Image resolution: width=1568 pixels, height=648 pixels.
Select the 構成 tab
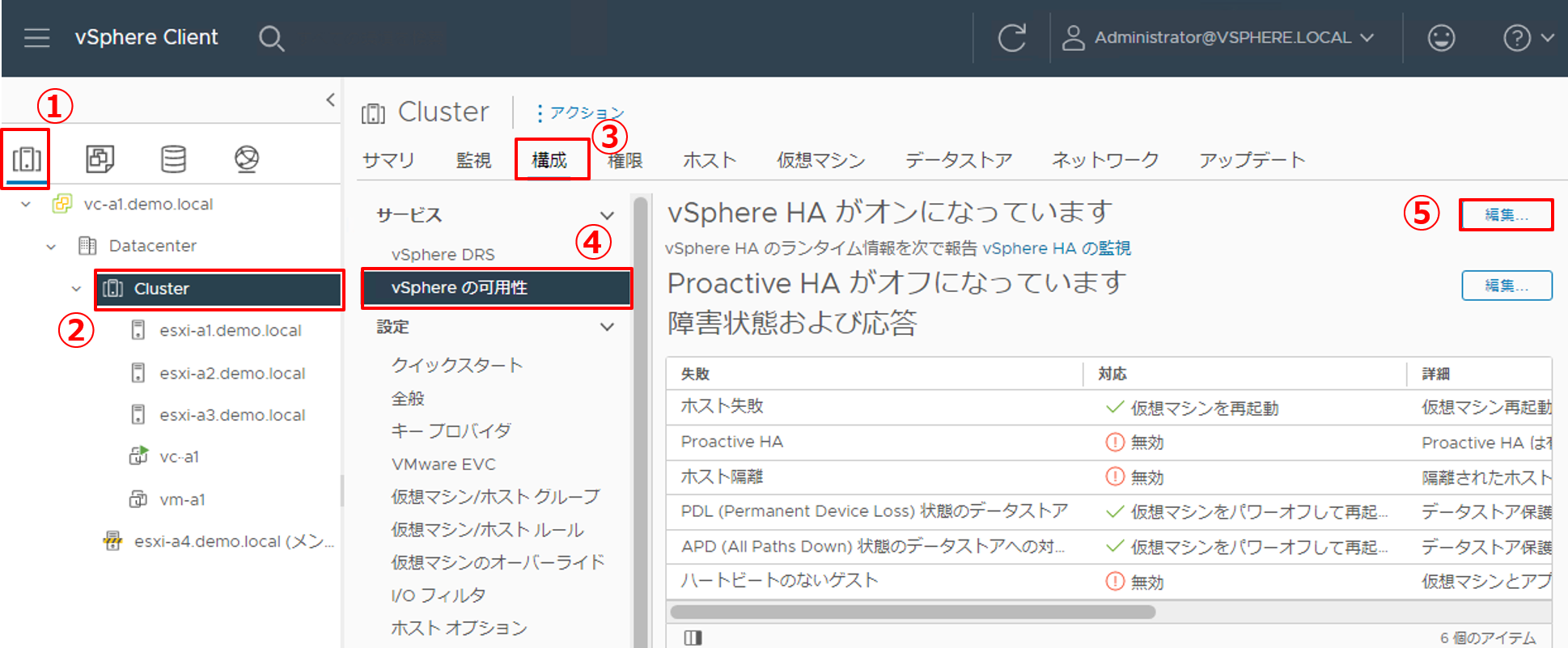pos(549,160)
